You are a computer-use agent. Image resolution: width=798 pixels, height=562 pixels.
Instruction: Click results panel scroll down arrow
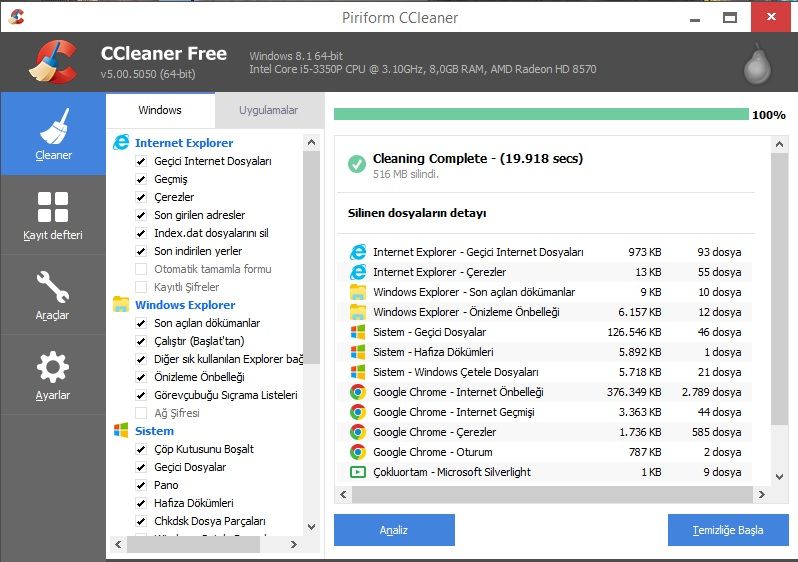pyautogui.click(x=779, y=477)
